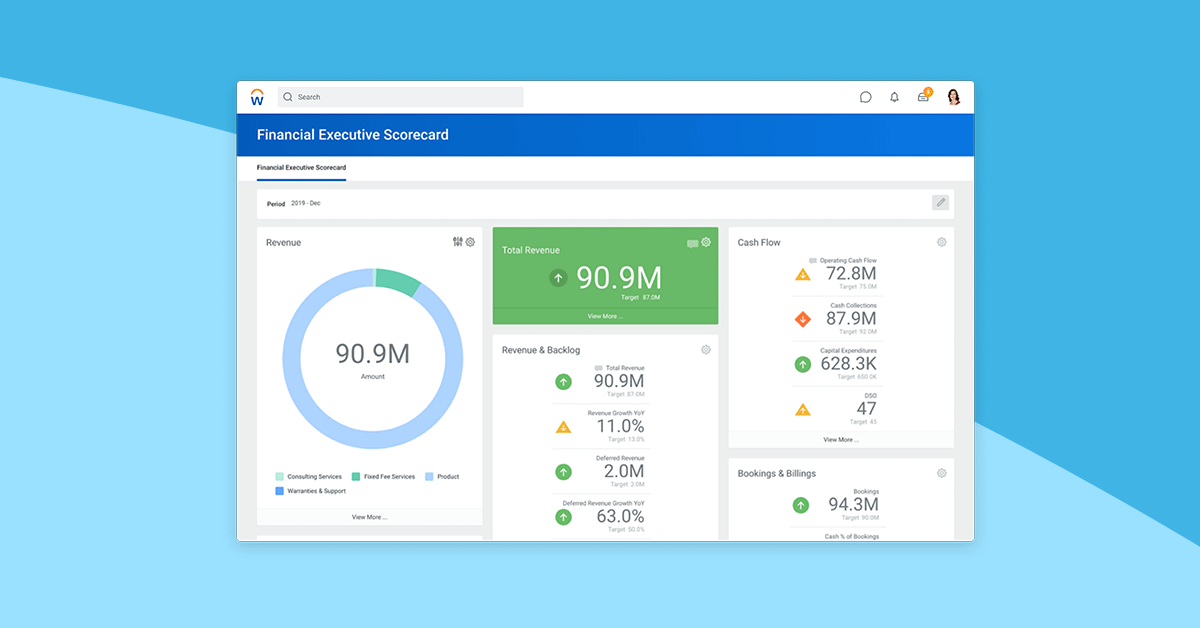Open the Bookings & Billings settings gear
The width and height of the screenshot is (1200, 628).
(941, 473)
